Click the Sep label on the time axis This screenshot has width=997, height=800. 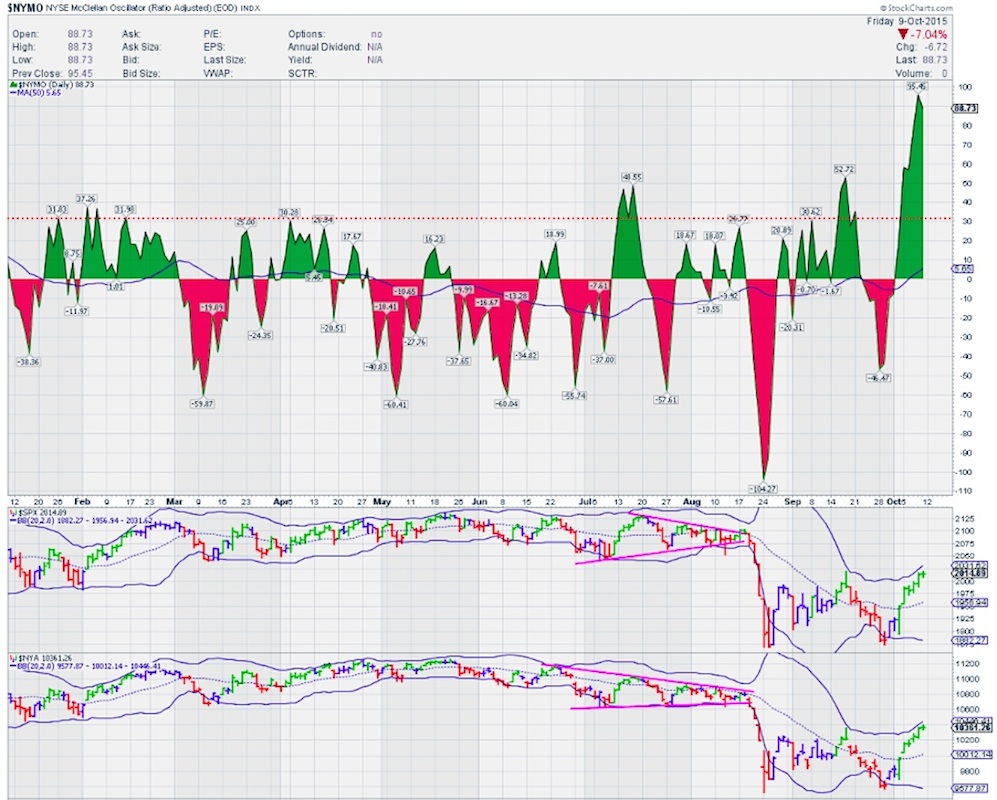coord(792,502)
